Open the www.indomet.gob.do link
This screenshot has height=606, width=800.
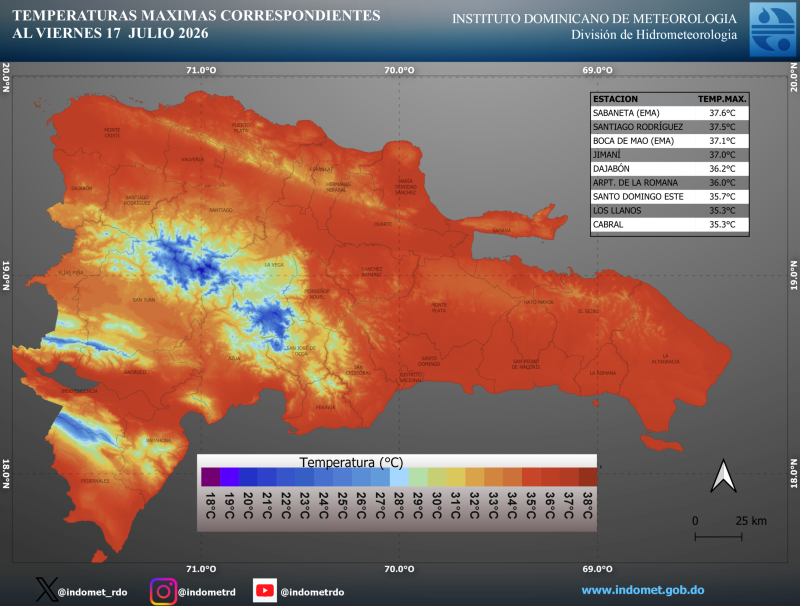click(x=643, y=590)
